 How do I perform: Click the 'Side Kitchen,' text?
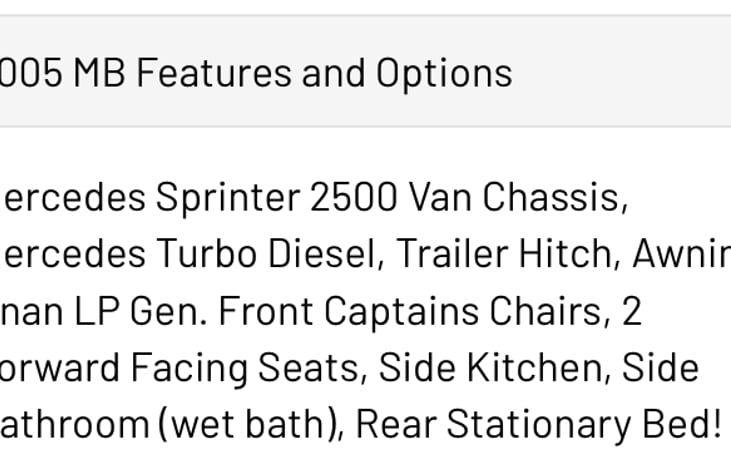click(x=495, y=368)
